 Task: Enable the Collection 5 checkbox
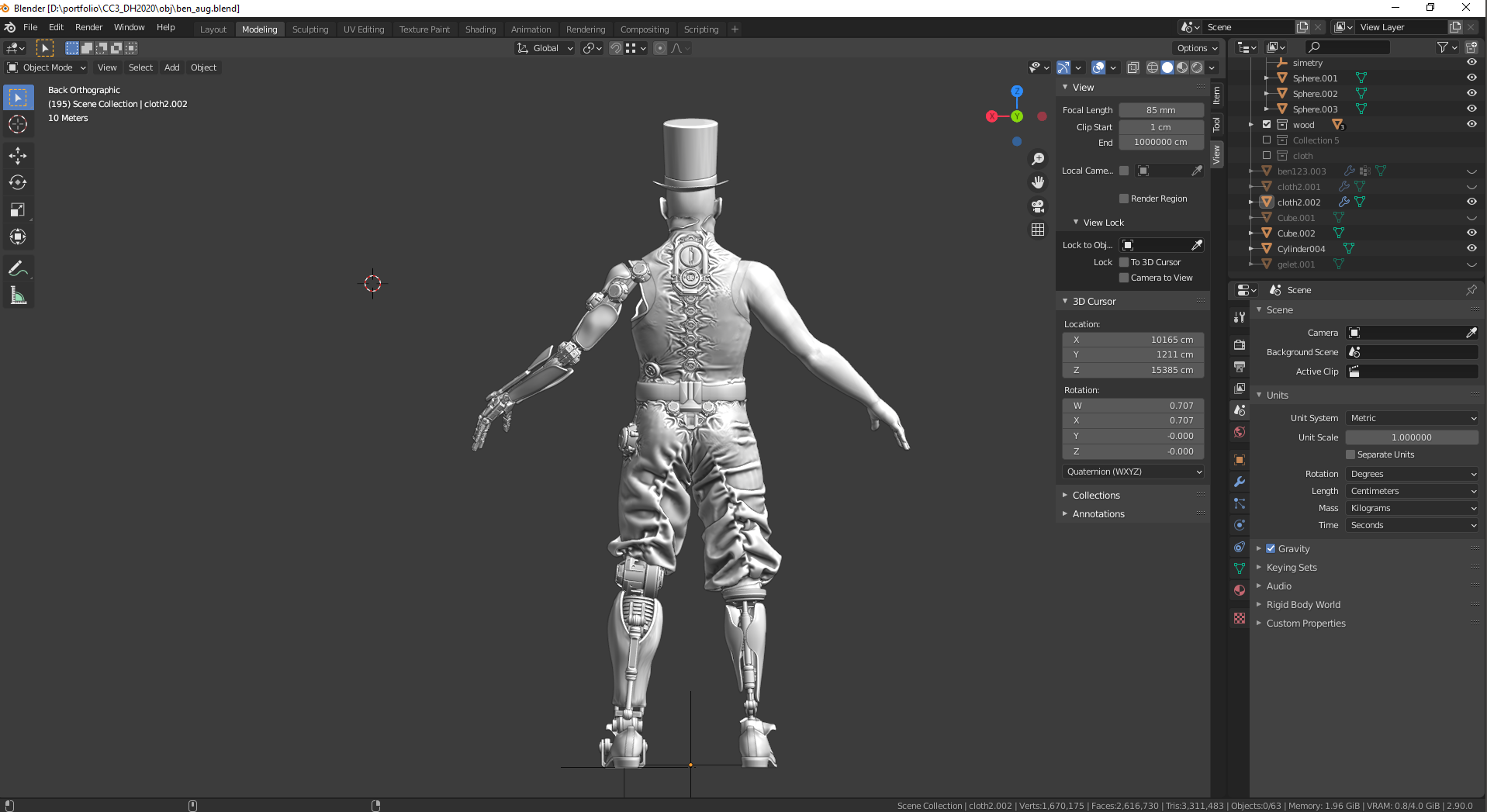click(1267, 140)
